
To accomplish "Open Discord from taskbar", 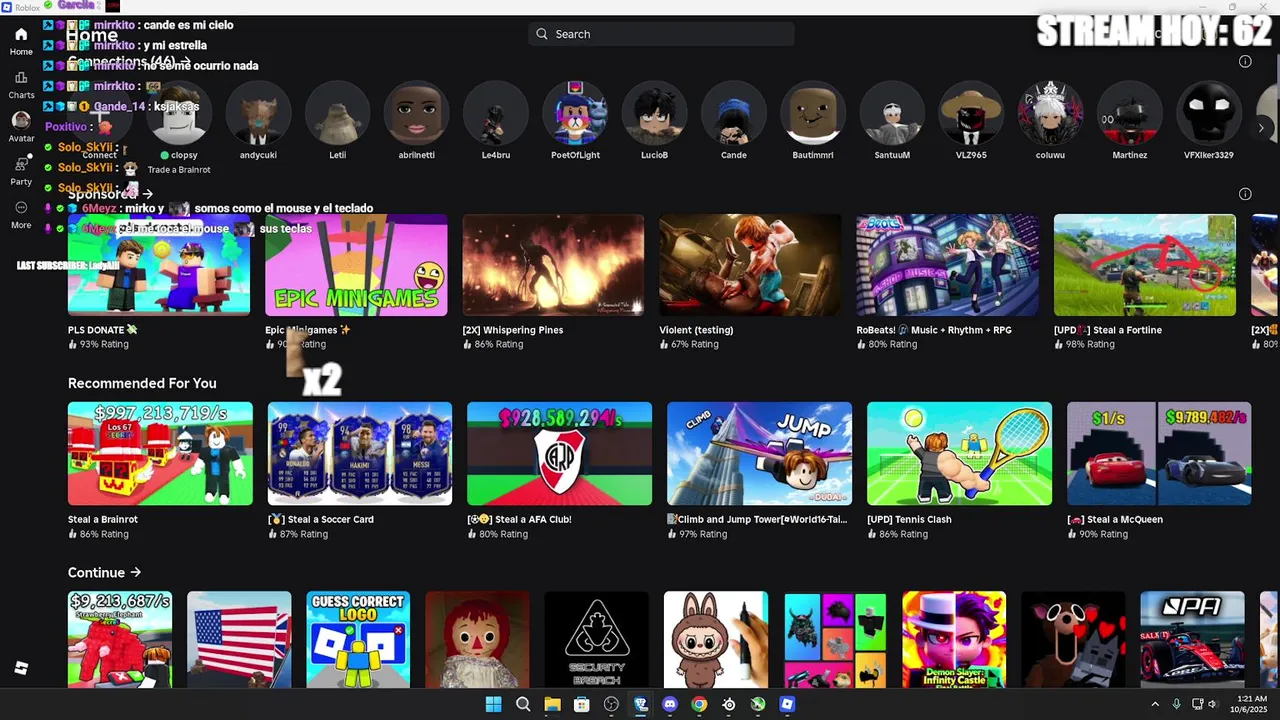I will (x=670, y=705).
